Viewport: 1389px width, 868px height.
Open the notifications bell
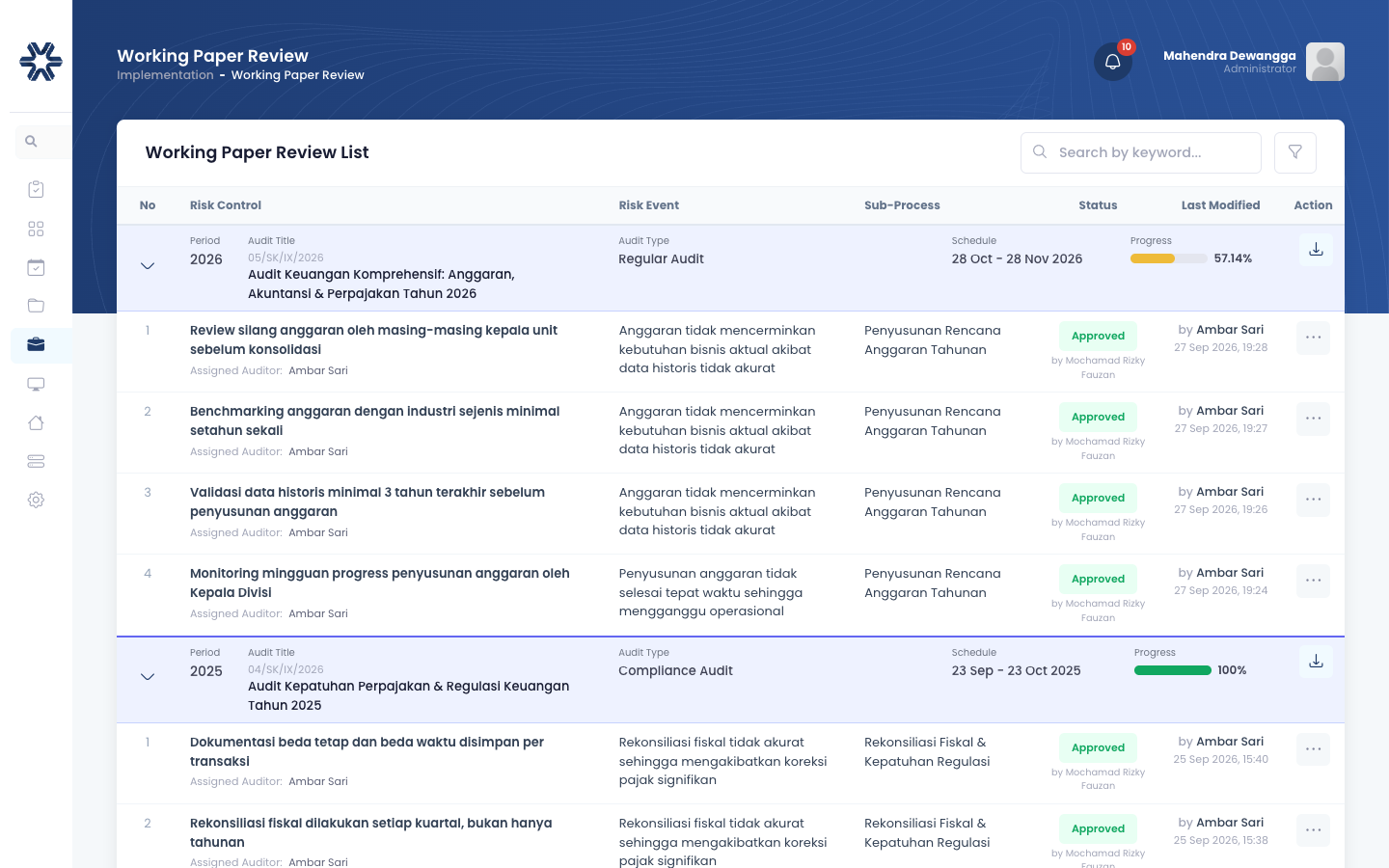click(1112, 62)
